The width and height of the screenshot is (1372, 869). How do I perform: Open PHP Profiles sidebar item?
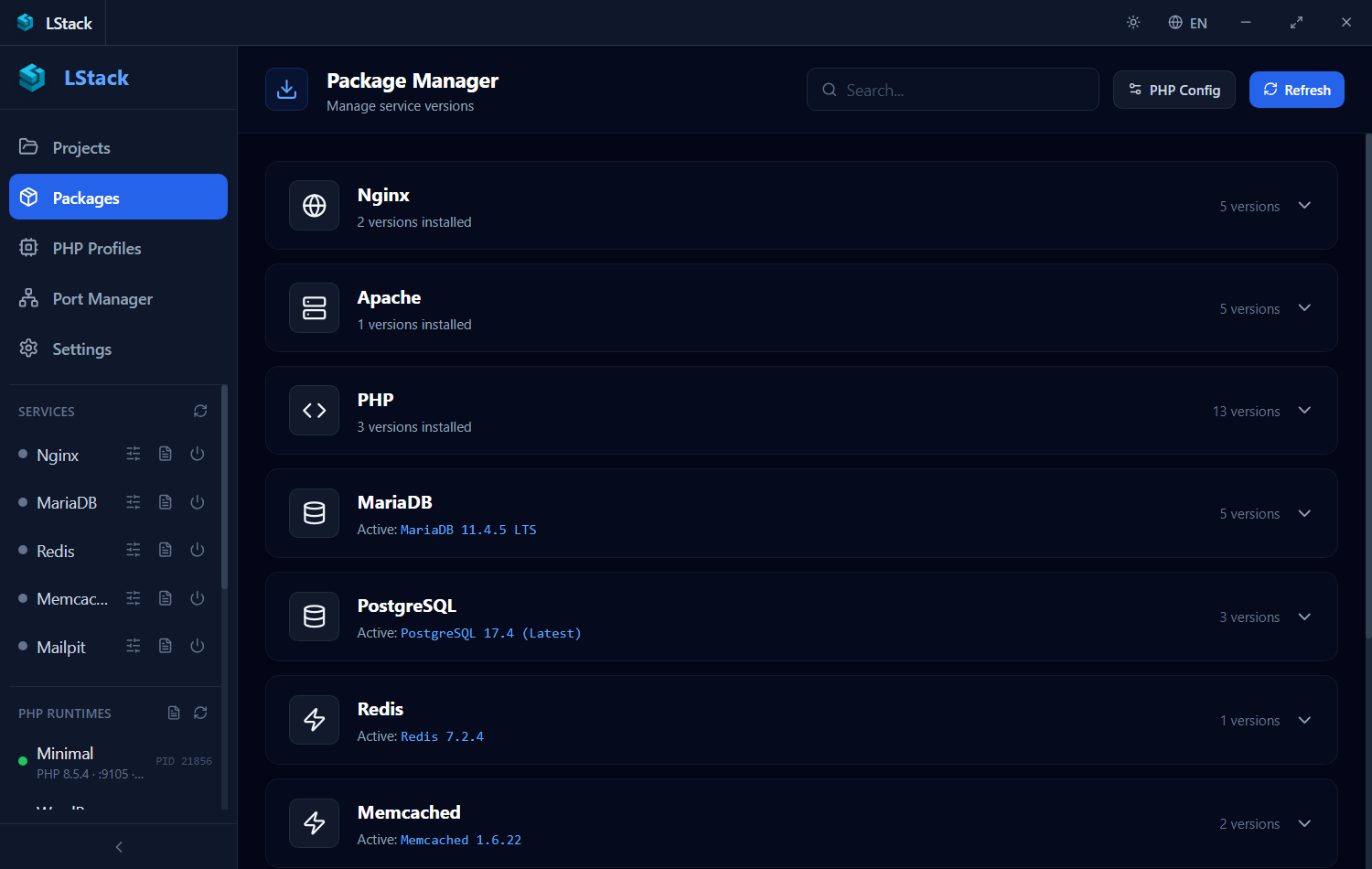tap(118, 248)
